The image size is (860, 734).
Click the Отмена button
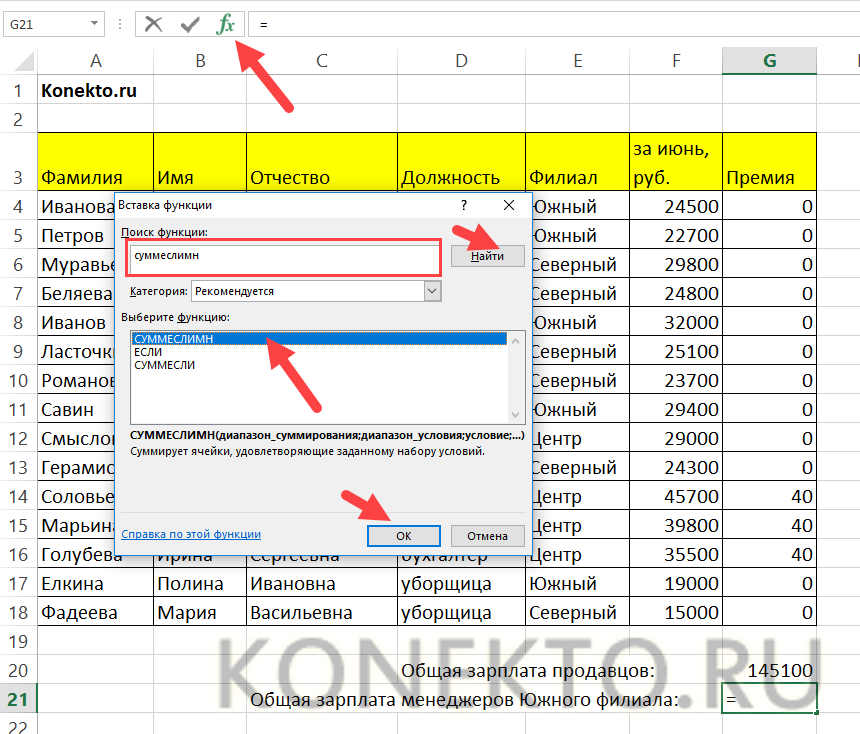(x=487, y=535)
